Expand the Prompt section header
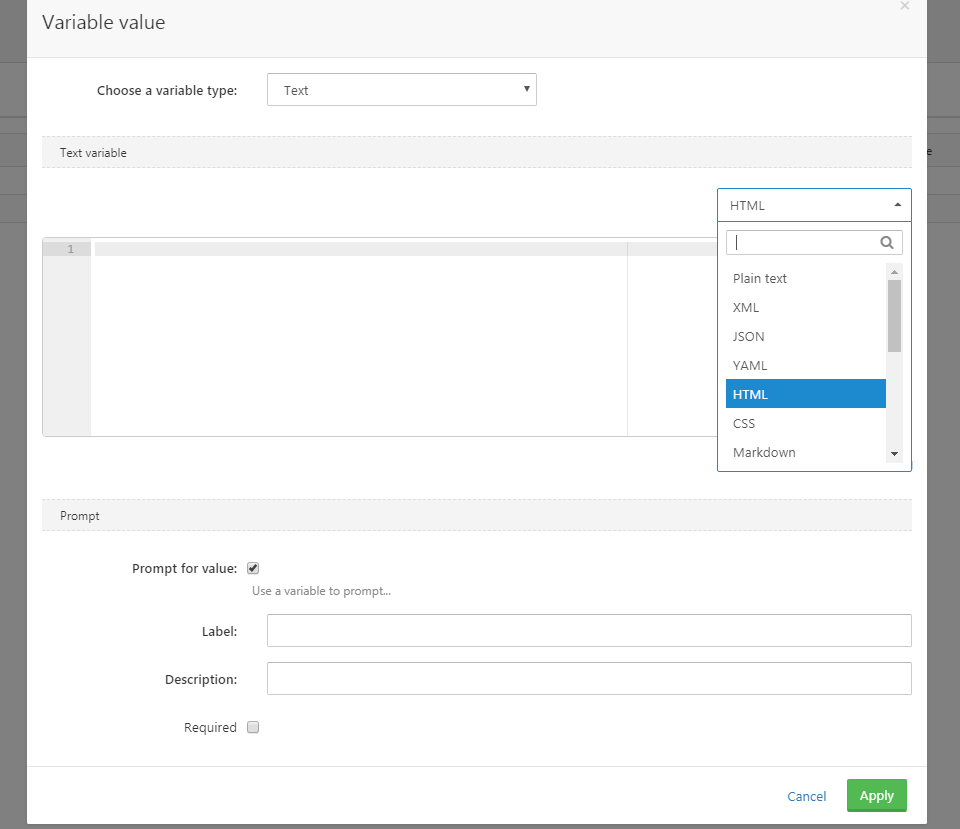Screen dimensions: 960x829 click(79, 515)
